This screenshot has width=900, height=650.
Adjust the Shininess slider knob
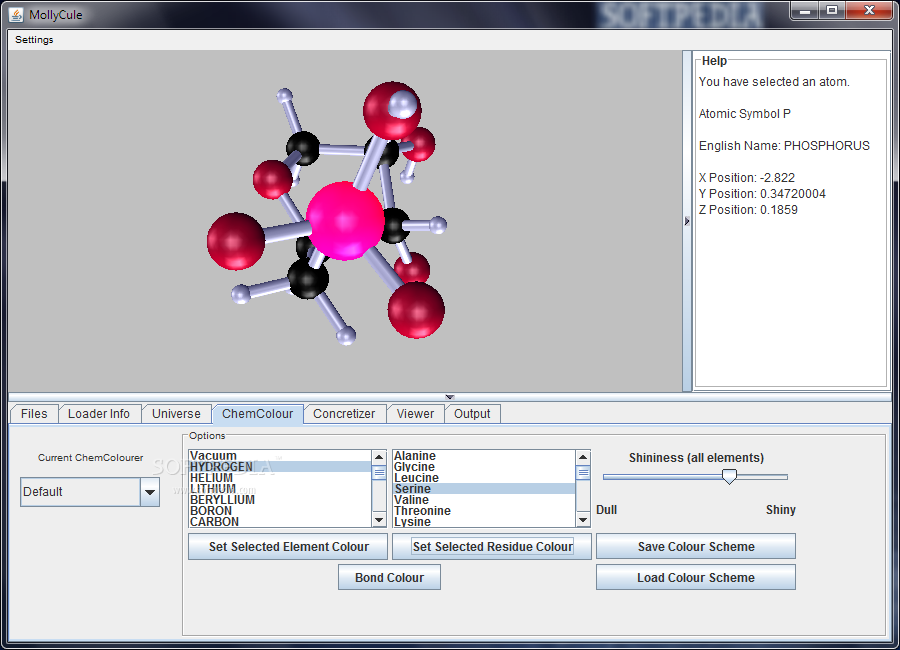(729, 477)
